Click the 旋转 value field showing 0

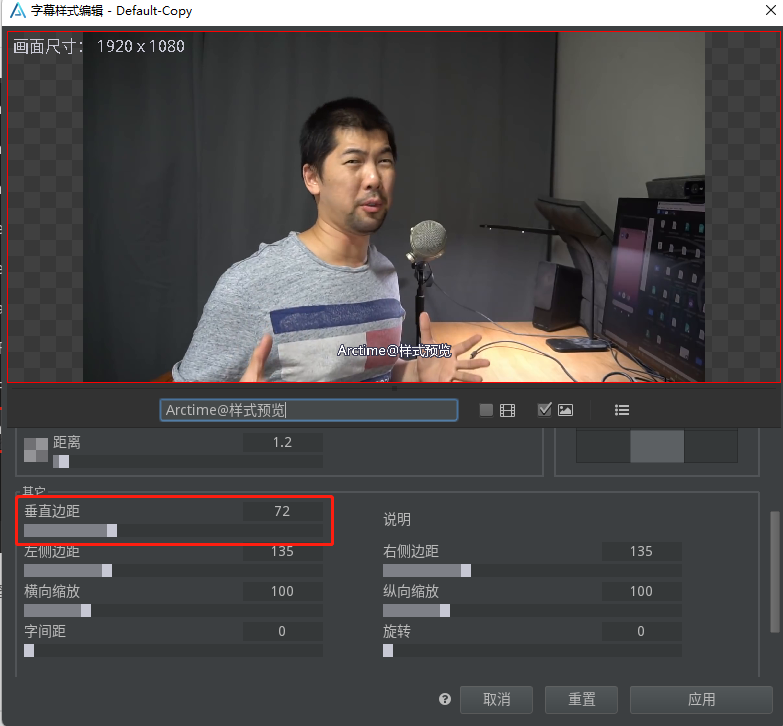642,631
